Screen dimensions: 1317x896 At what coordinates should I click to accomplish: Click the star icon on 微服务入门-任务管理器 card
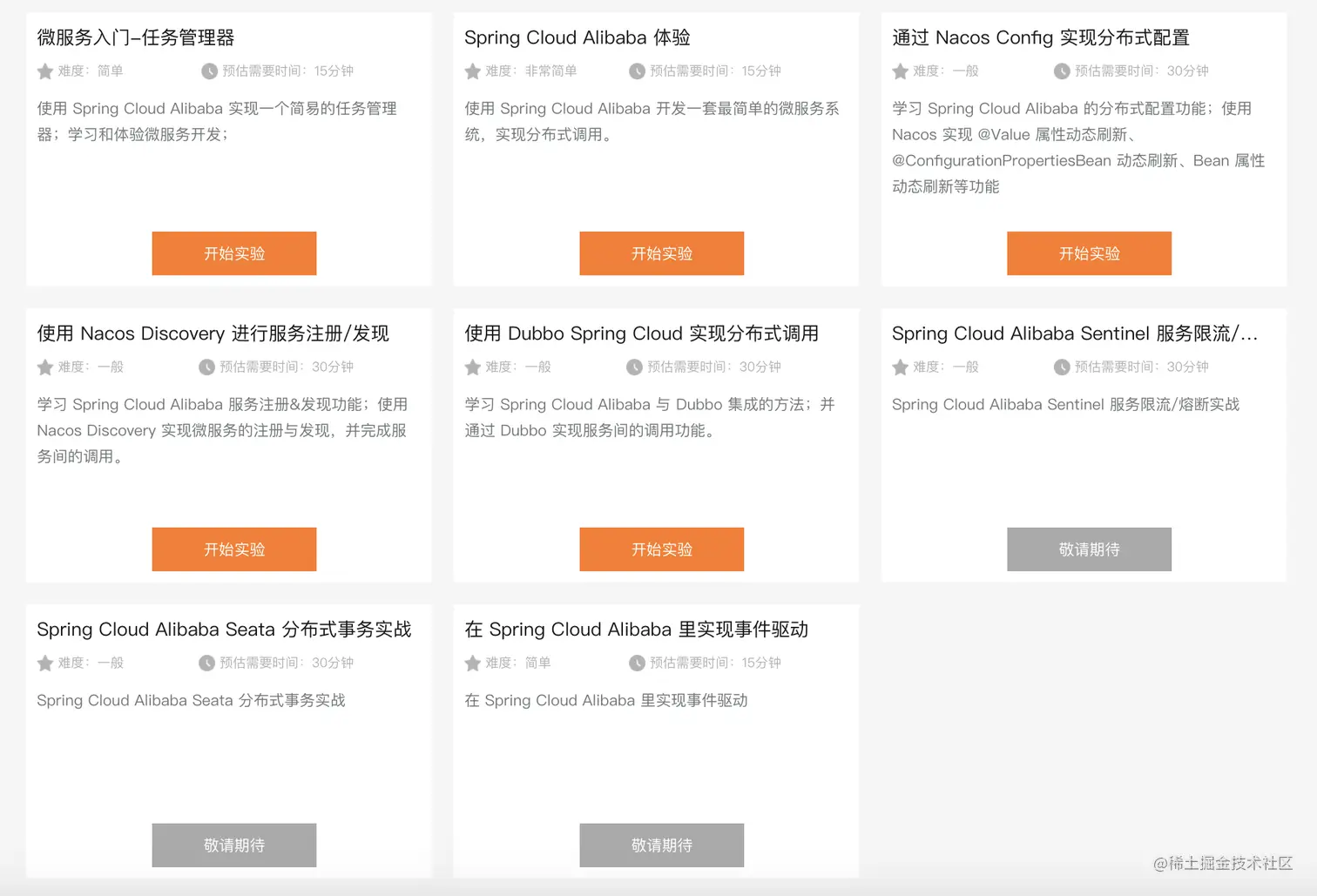45,71
